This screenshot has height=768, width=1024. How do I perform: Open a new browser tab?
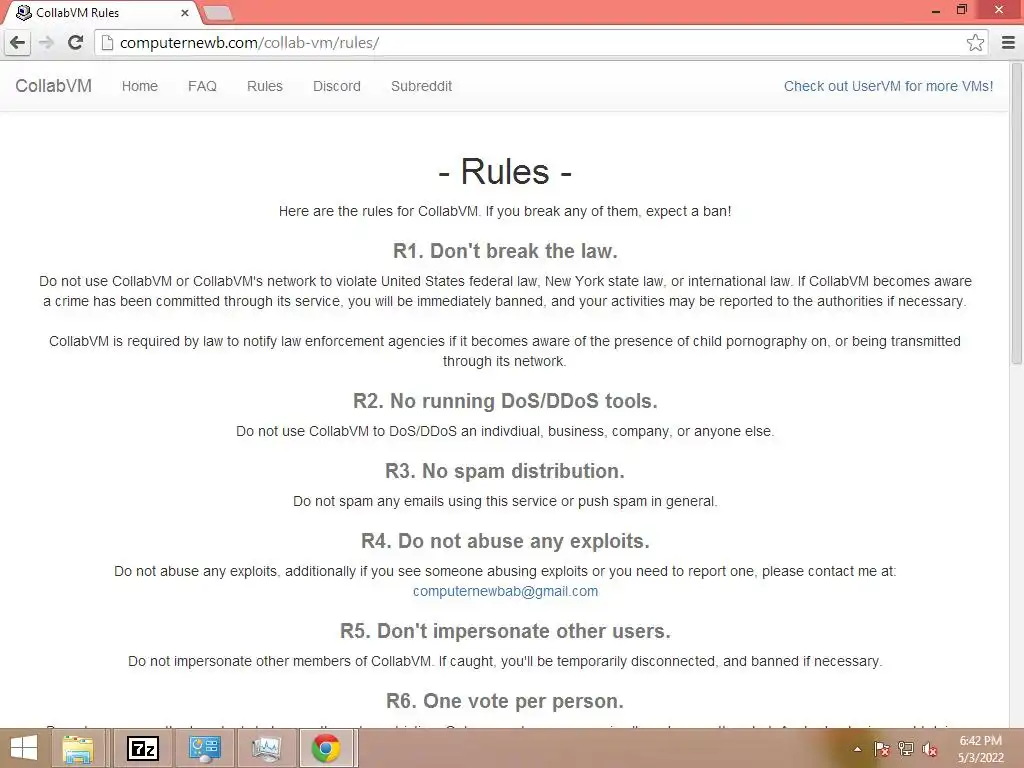(217, 12)
